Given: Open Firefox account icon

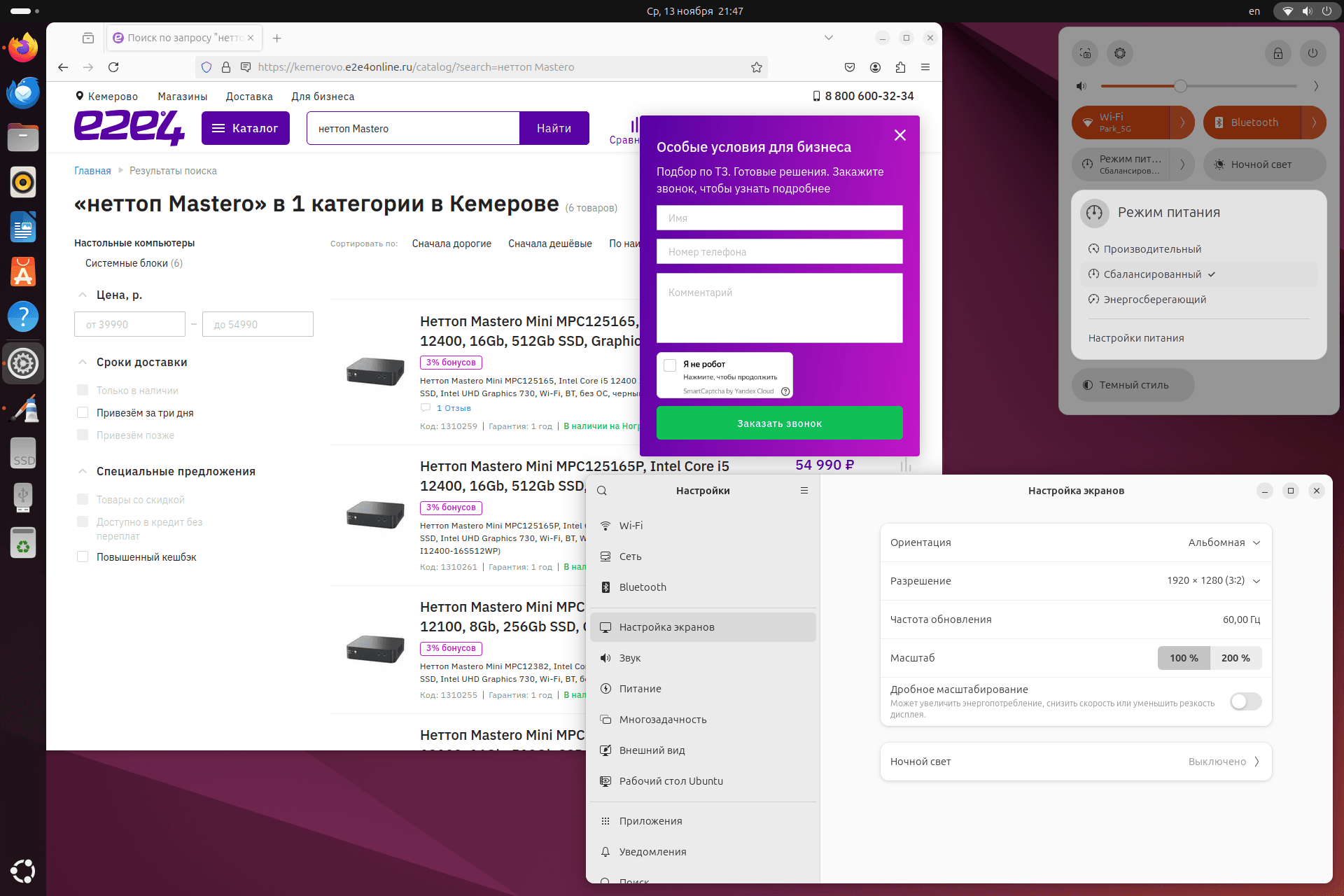Looking at the screenshot, I should (875, 67).
